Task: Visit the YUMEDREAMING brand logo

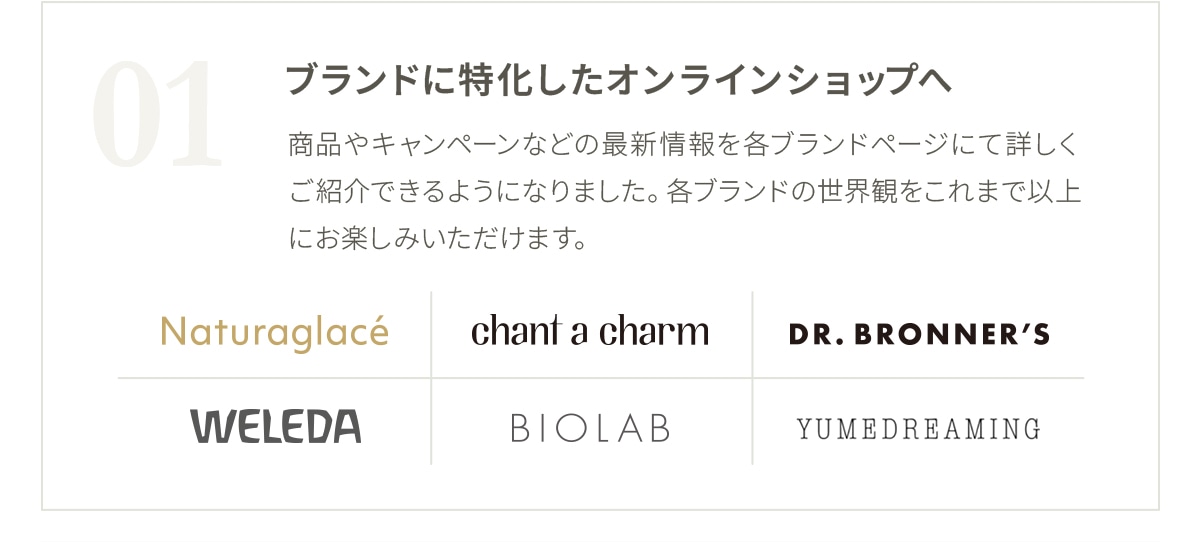Action: (919, 430)
